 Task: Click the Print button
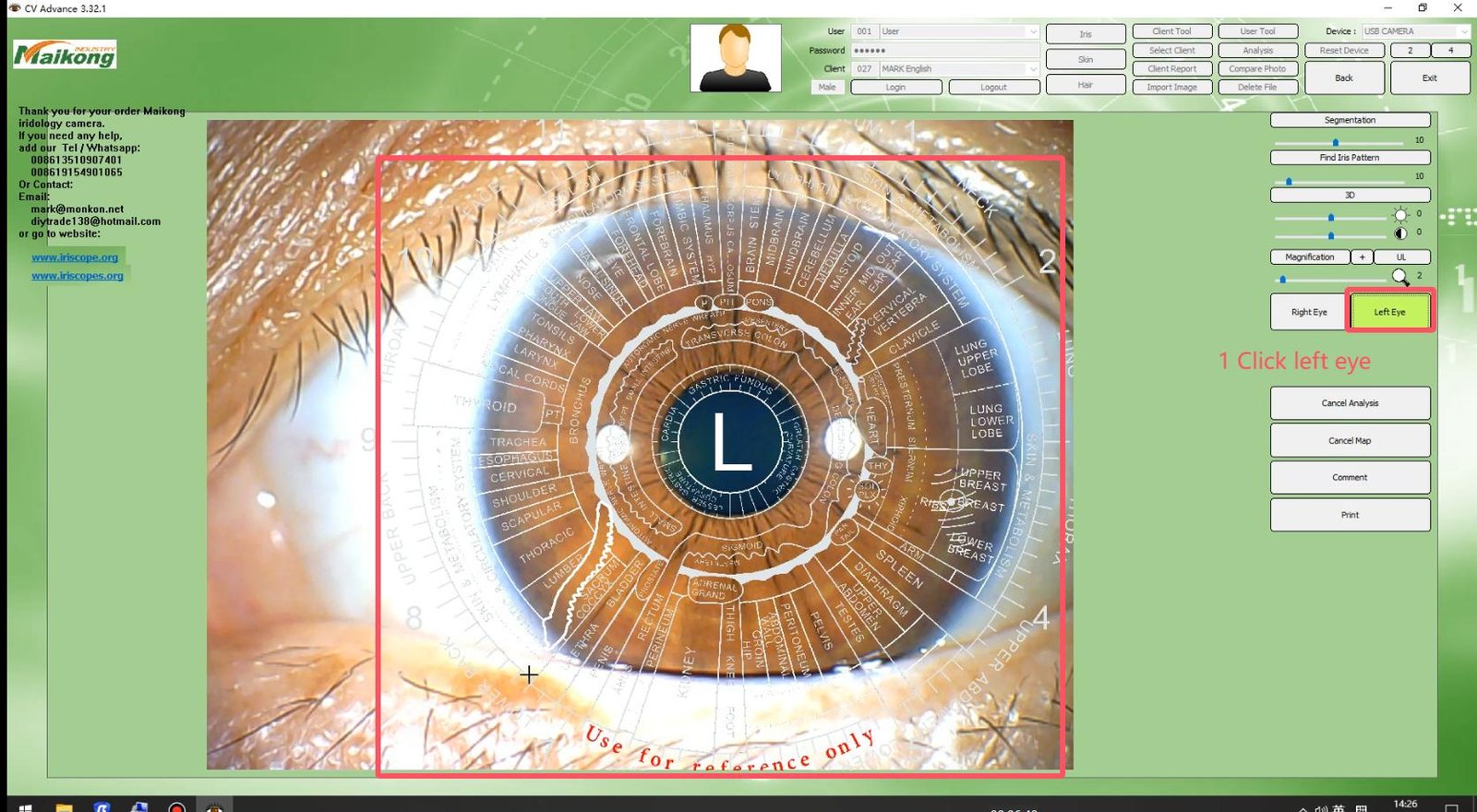1350,515
